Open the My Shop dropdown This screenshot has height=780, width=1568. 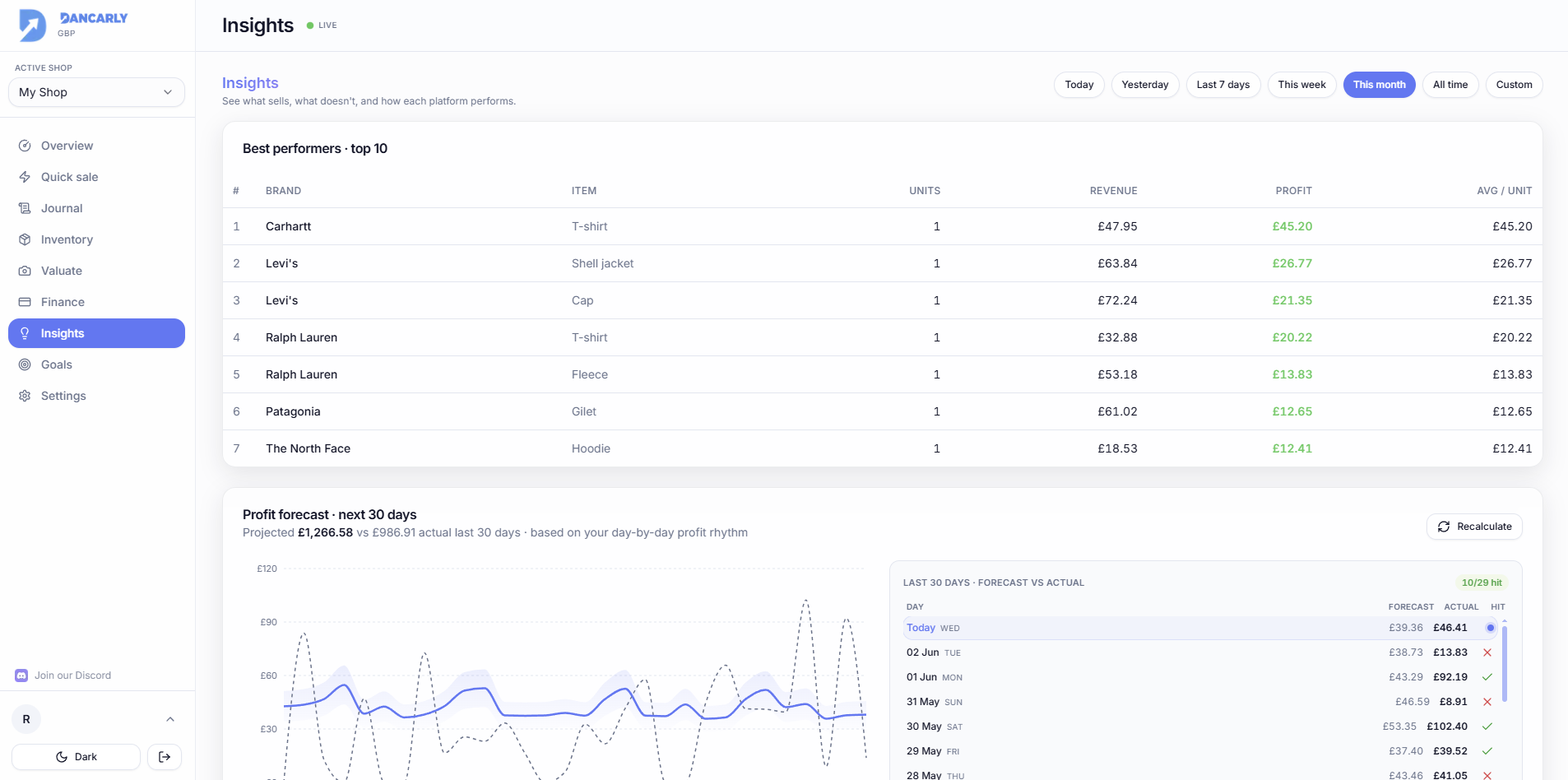(96, 92)
